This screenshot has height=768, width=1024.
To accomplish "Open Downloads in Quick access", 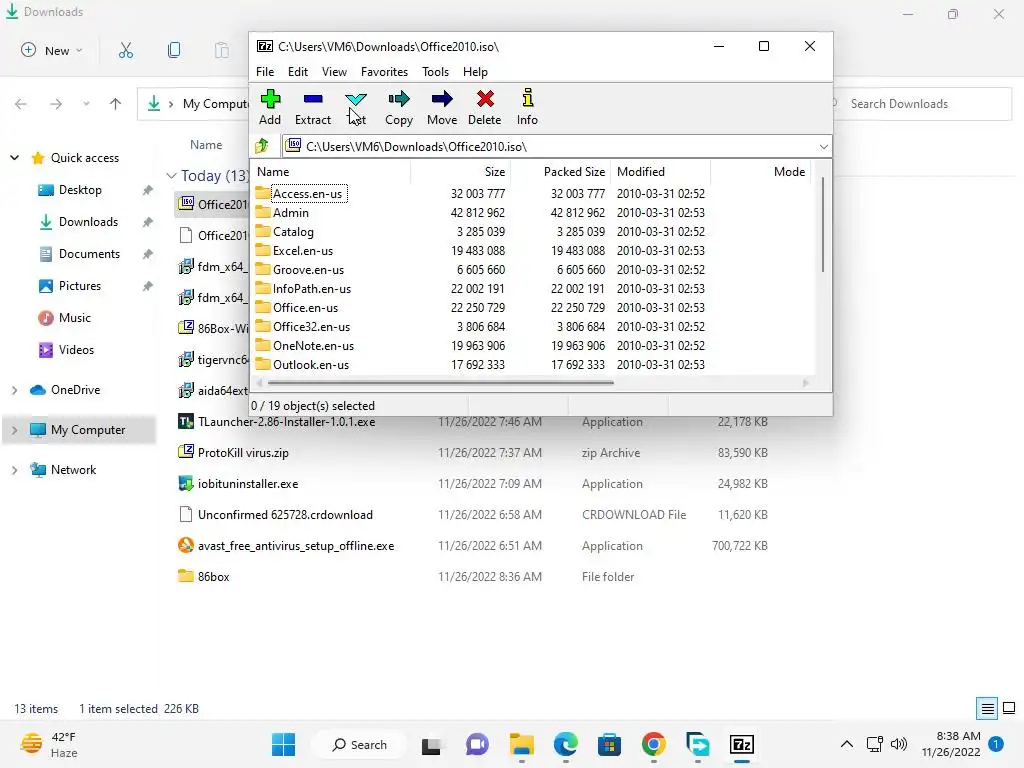I will (88, 222).
